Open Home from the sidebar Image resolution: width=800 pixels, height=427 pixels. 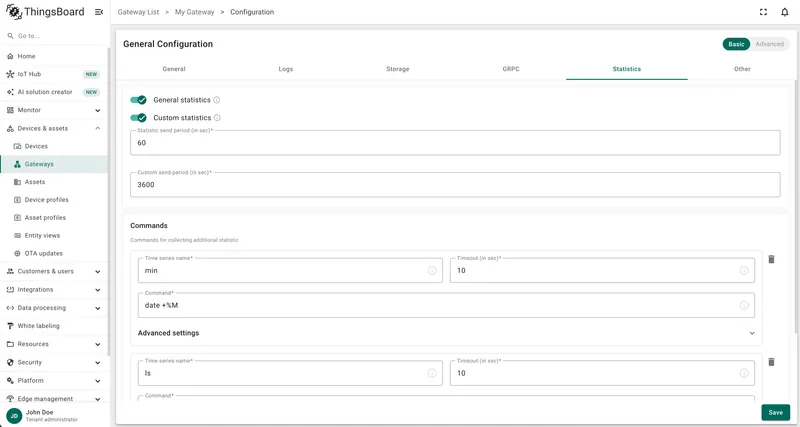point(54,56)
